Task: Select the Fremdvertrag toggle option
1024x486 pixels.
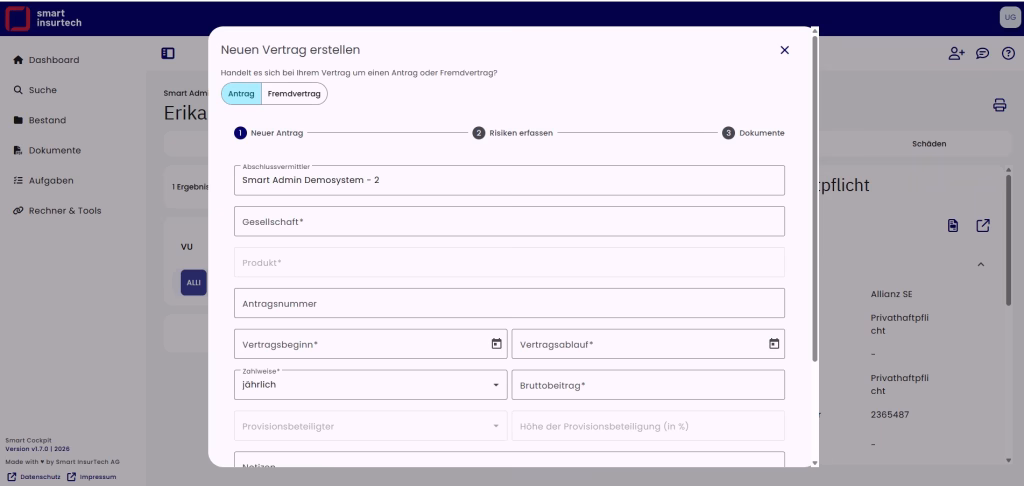Action: (294, 93)
